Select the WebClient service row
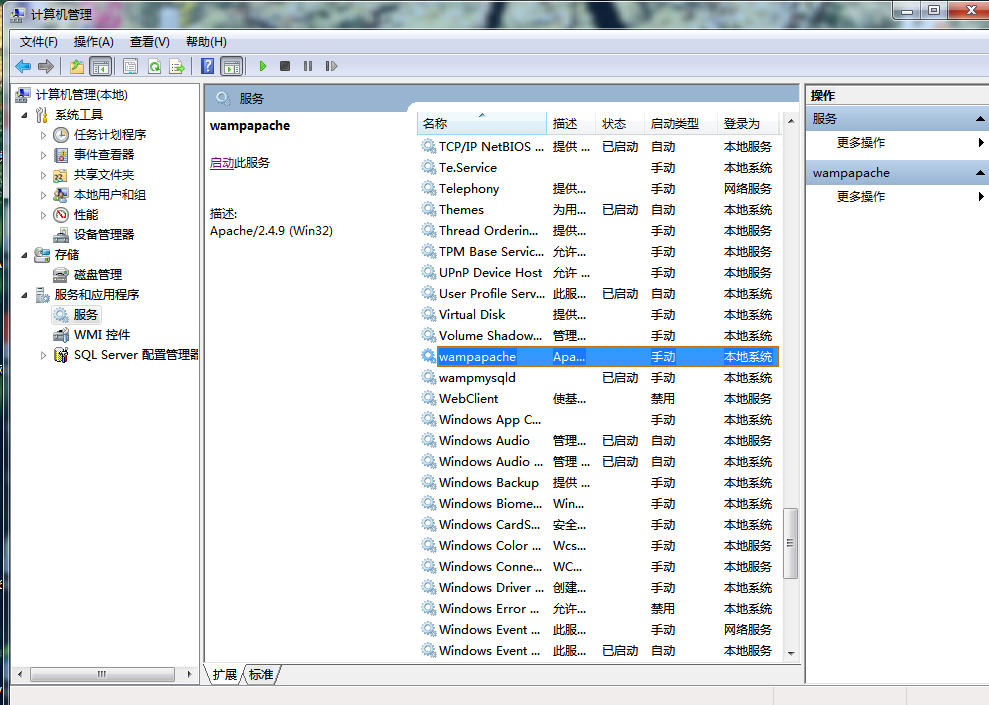 click(x=599, y=399)
